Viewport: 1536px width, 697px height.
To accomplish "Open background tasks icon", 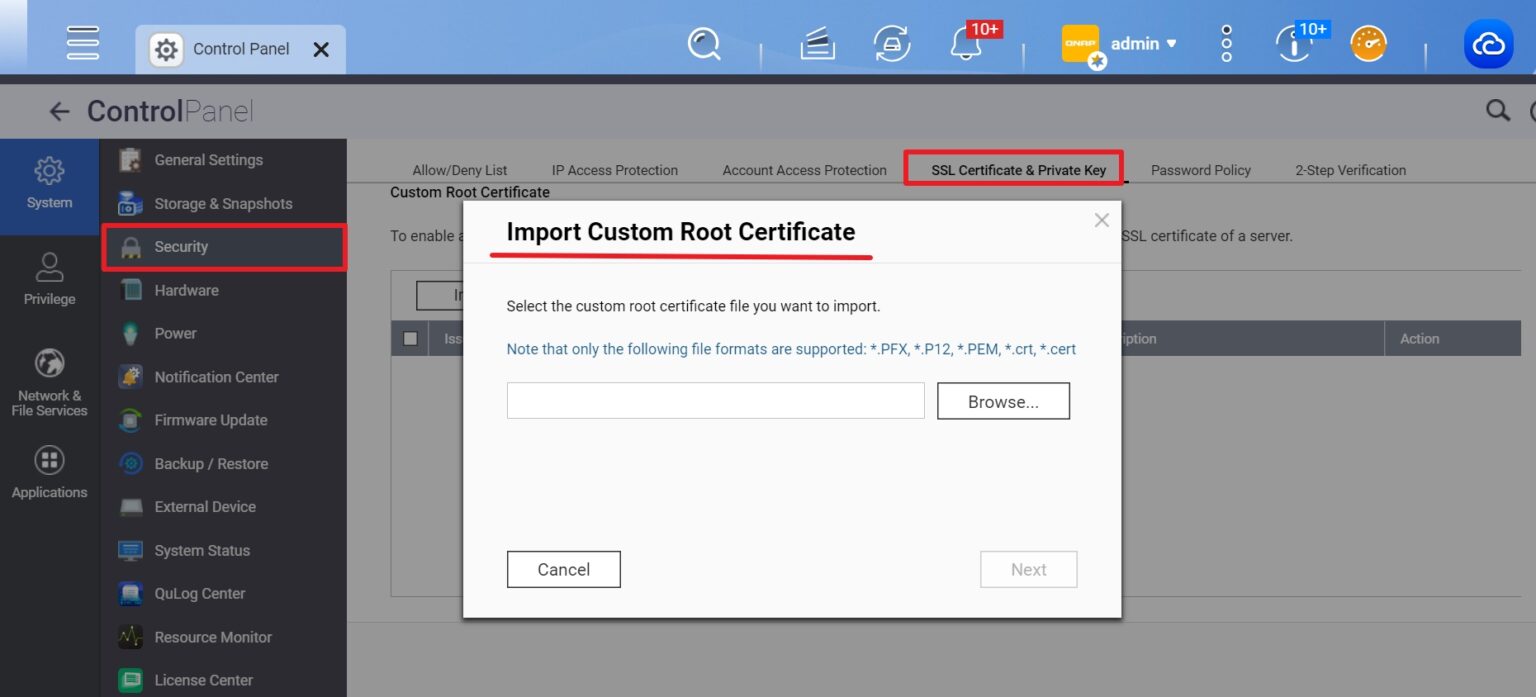I will click(817, 44).
